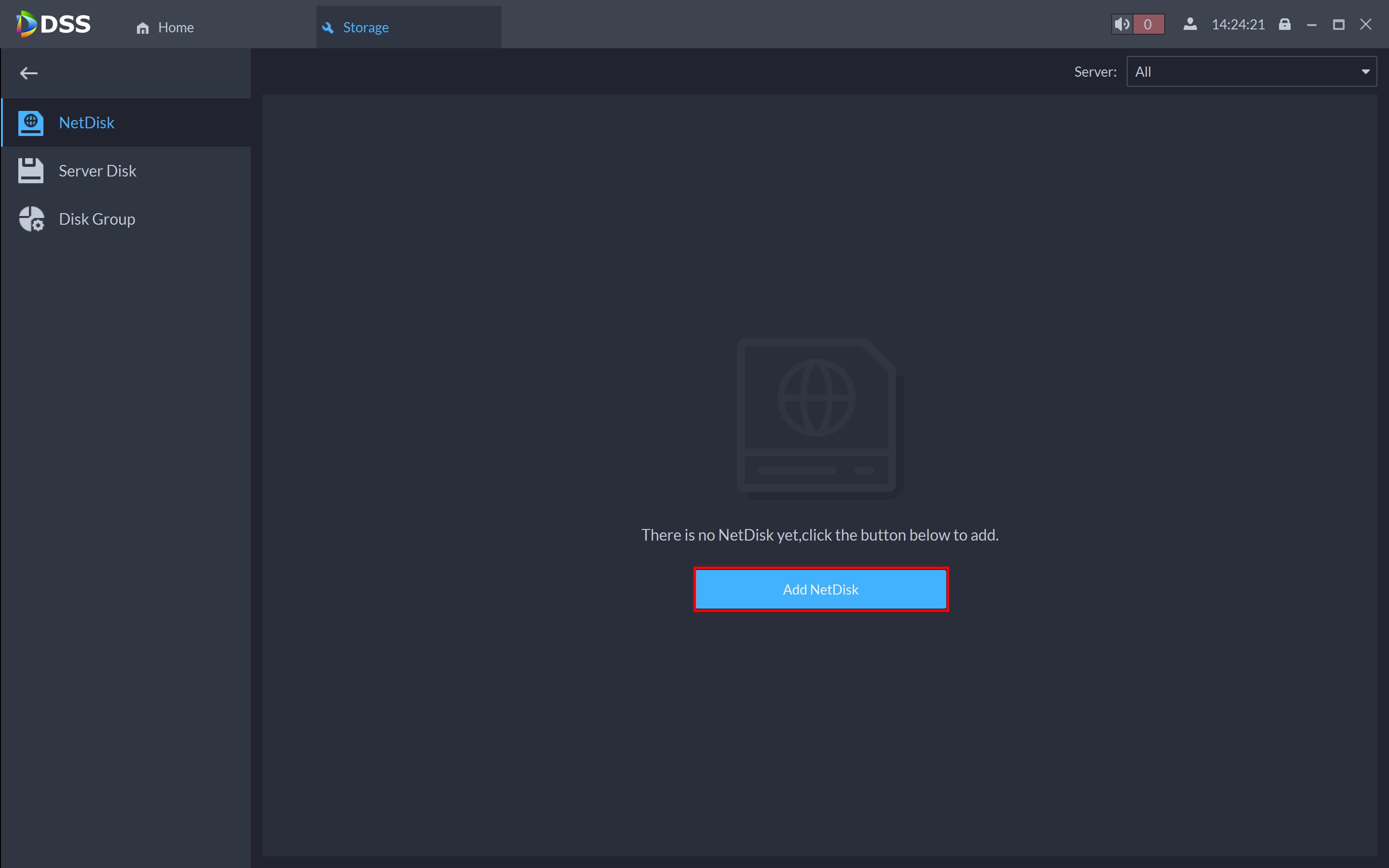This screenshot has width=1389, height=868.
Task: Select NetDisk in the sidebar
Action: [x=87, y=123]
